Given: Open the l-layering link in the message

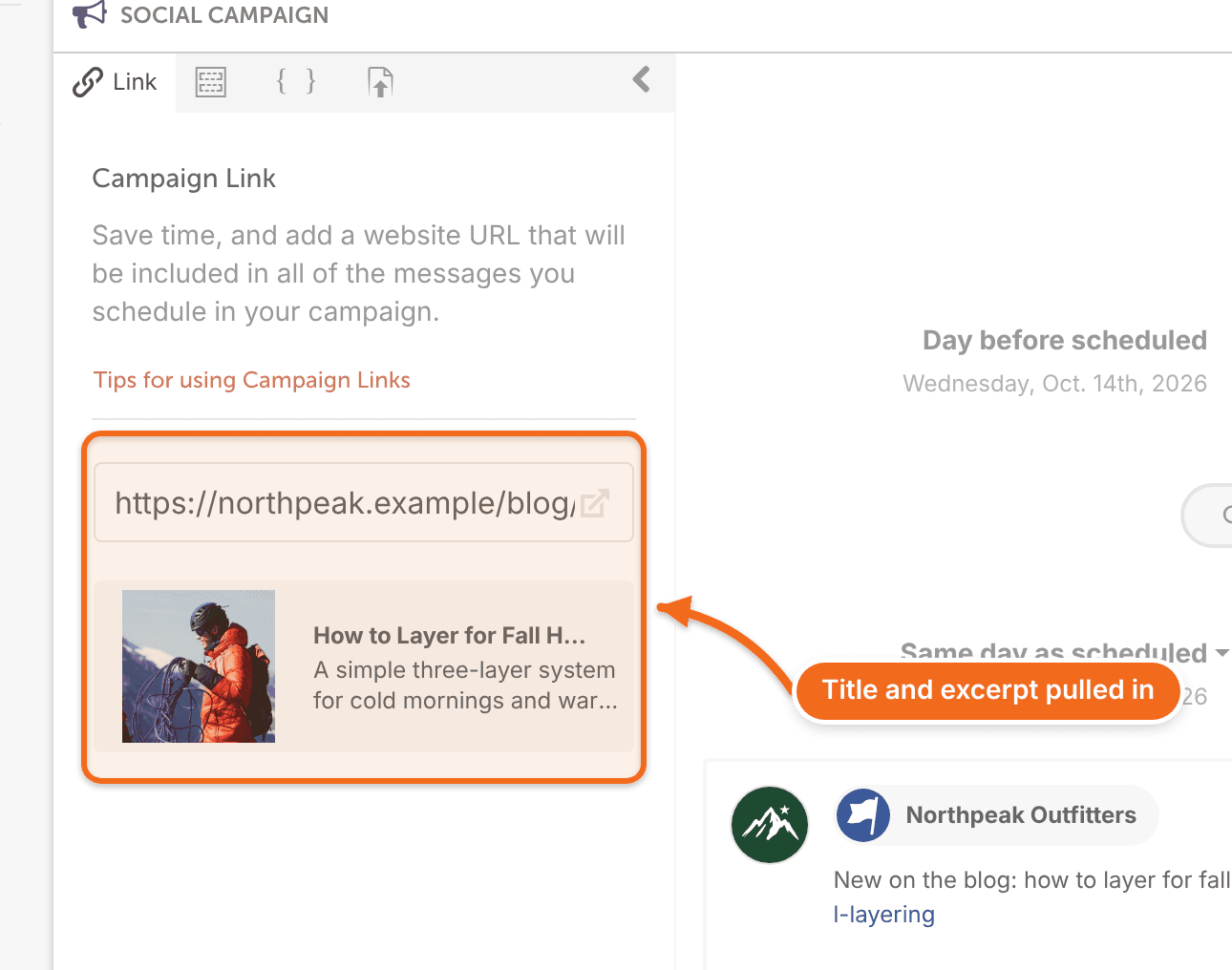Looking at the screenshot, I should point(884,915).
